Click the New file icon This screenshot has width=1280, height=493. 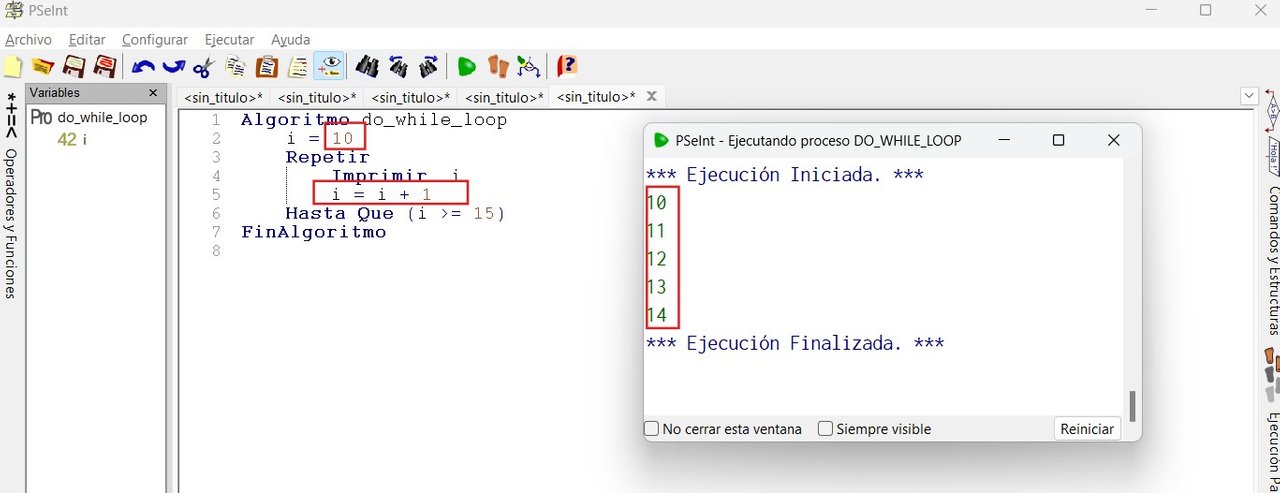[x=12, y=67]
